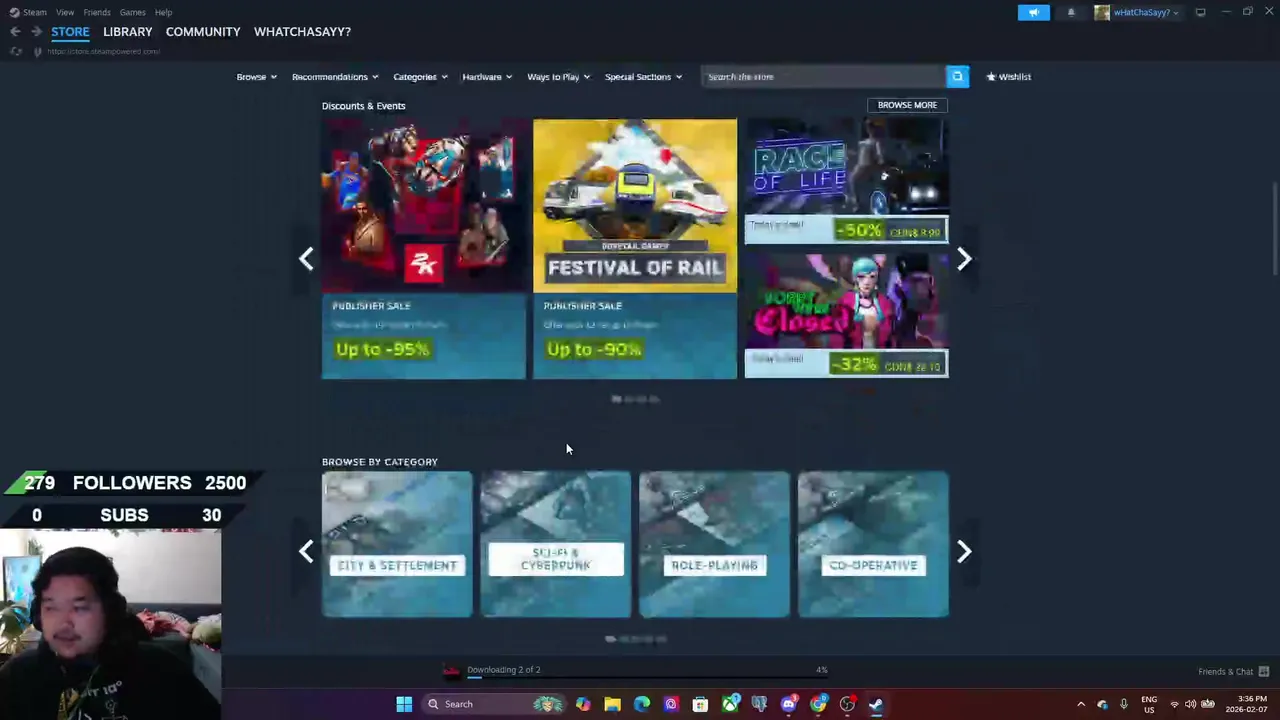The image size is (1280, 720).
Task: Open the Friends & Chat icon
Action: coord(1264,671)
